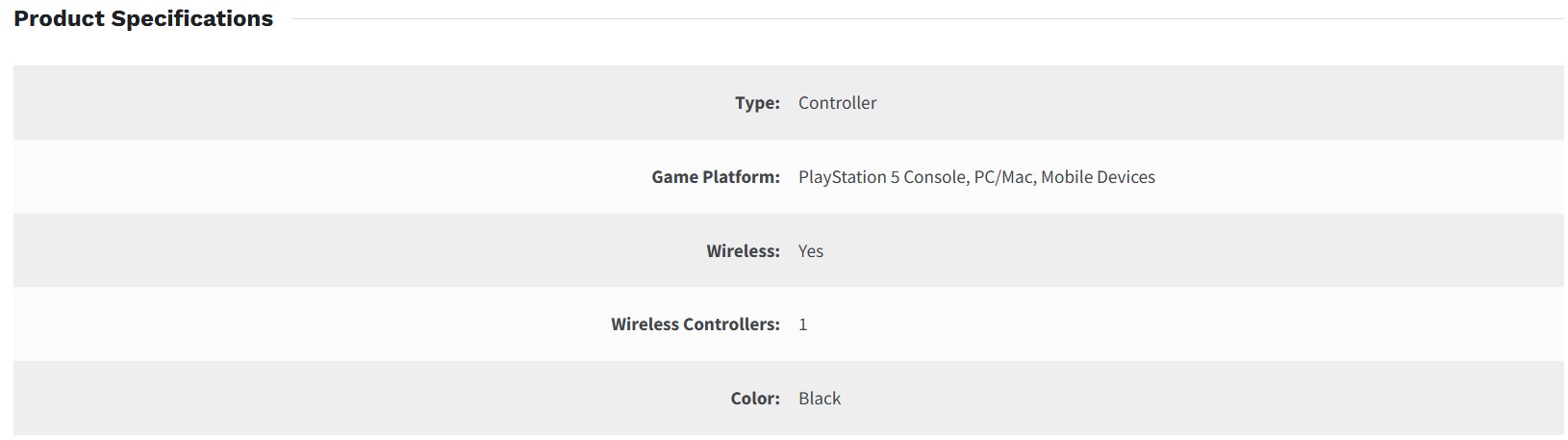Click the word Platform in Game Platform
Image resolution: width=1568 pixels, height=440 pixels.
tap(741, 177)
